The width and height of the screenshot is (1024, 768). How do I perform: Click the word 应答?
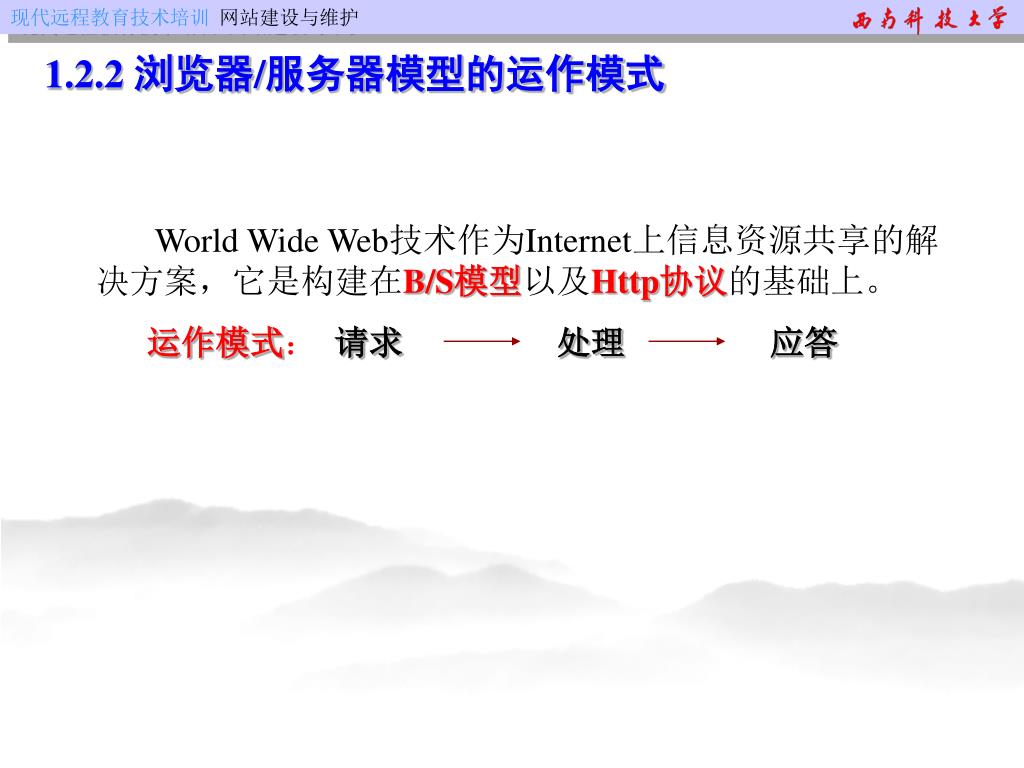(x=804, y=343)
